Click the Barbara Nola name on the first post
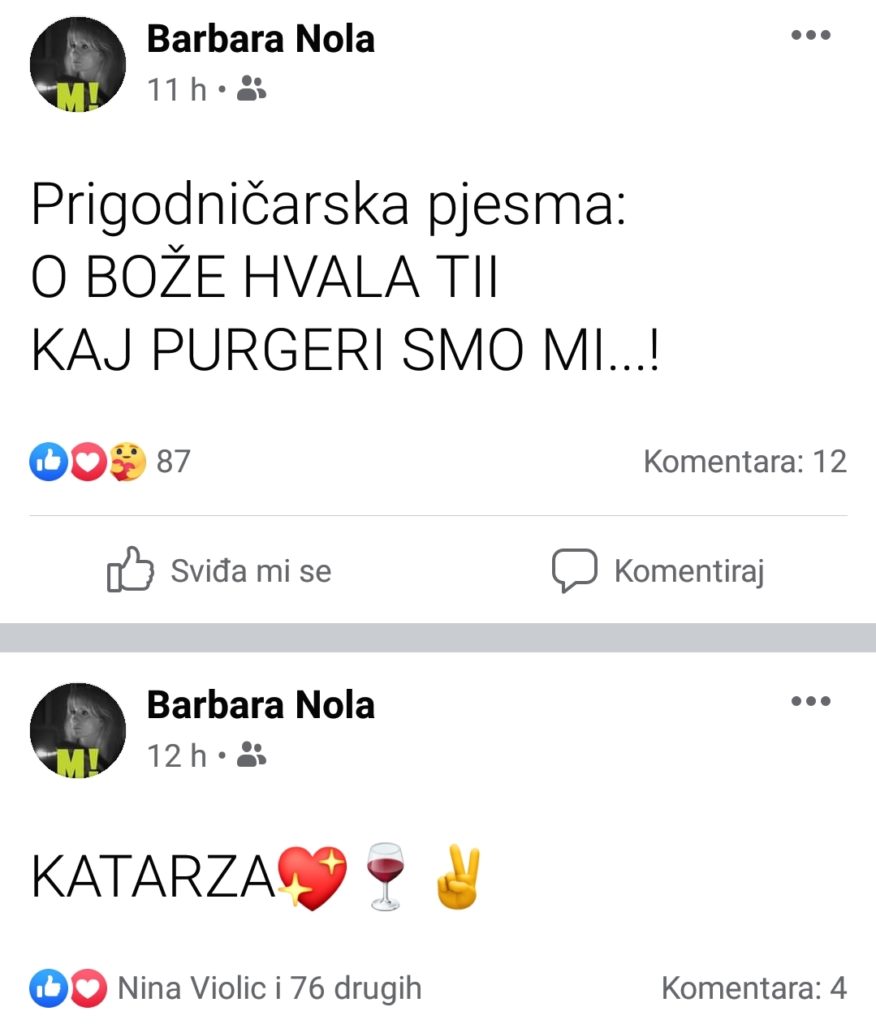Viewport: 876px width, 1024px height. click(261, 39)
